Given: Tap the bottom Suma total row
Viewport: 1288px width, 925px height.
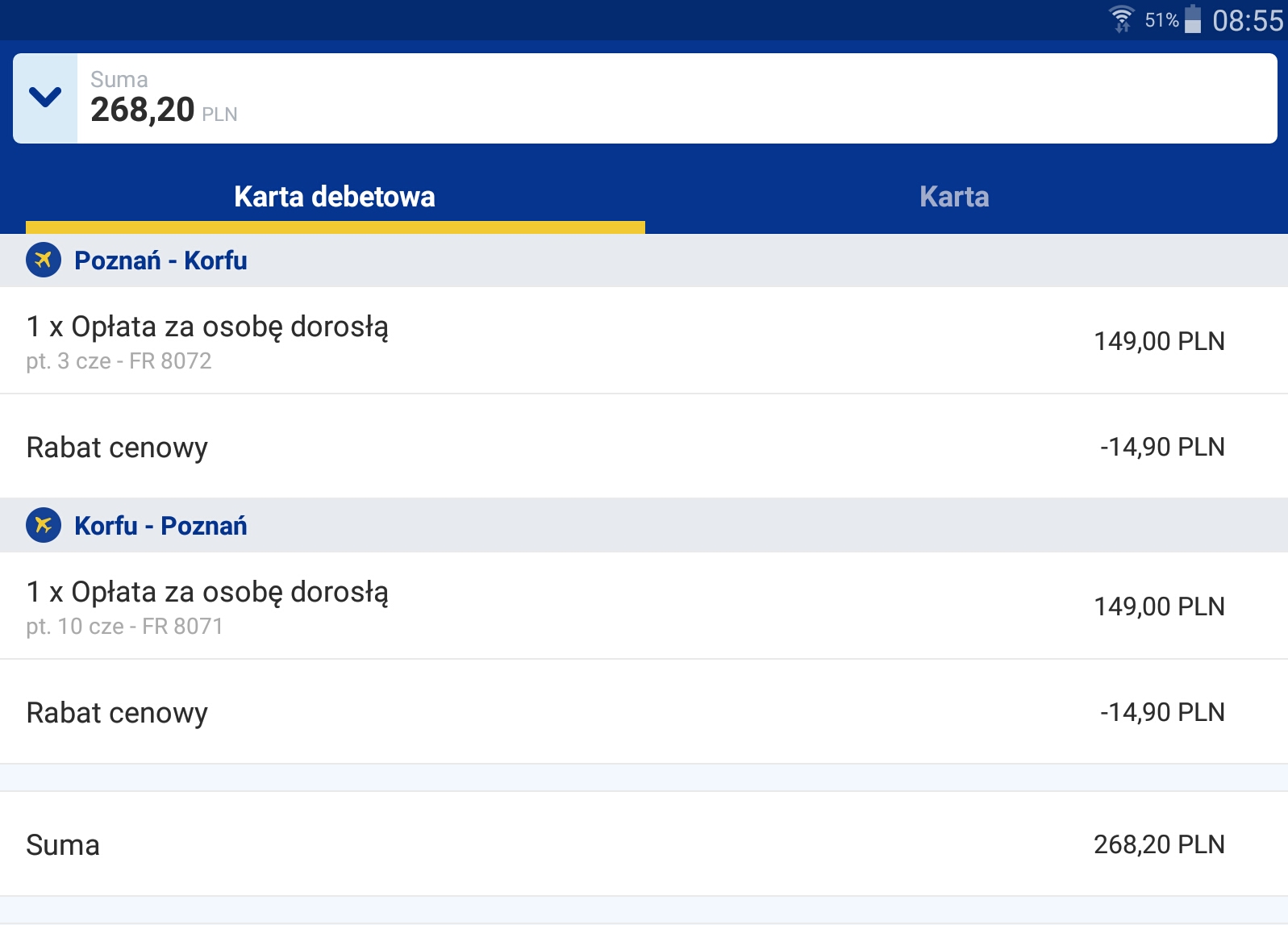Looking at the screenshot, I should click(644, 844).
